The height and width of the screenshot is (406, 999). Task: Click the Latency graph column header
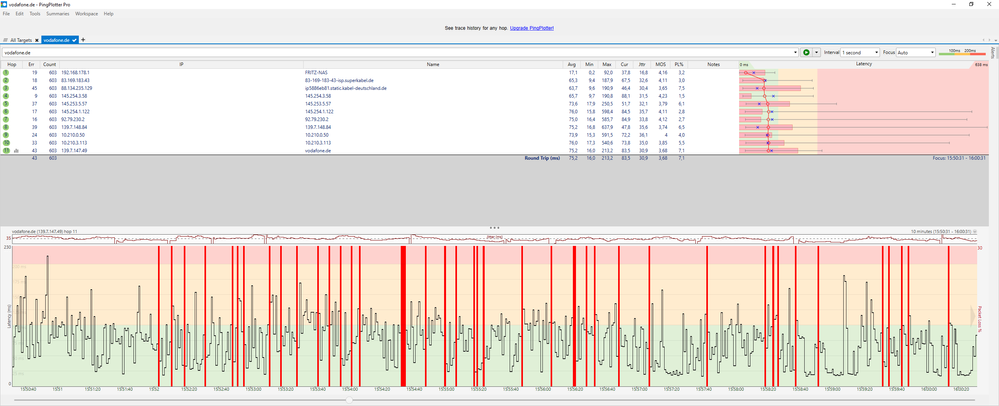864,64
